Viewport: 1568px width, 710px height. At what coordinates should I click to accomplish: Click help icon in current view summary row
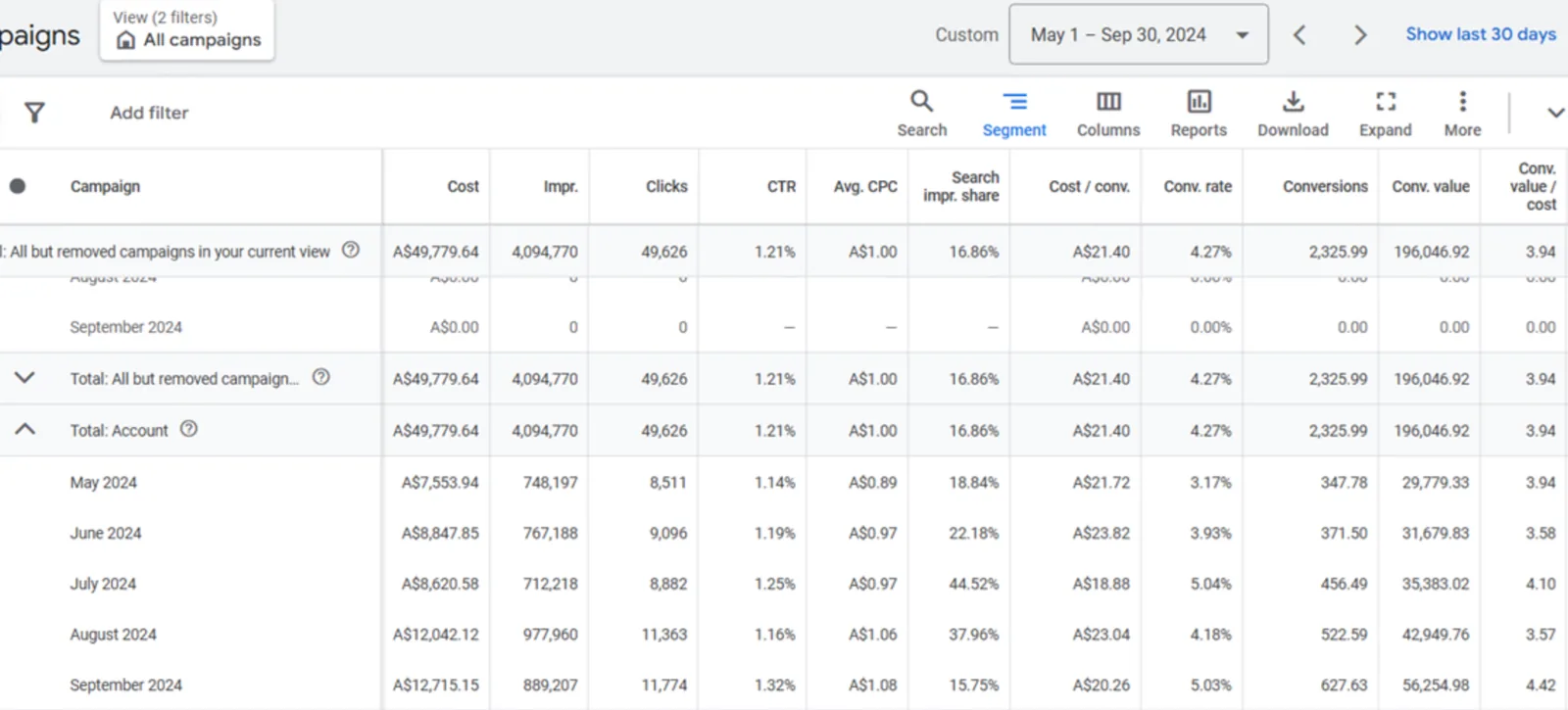[351, 250]
